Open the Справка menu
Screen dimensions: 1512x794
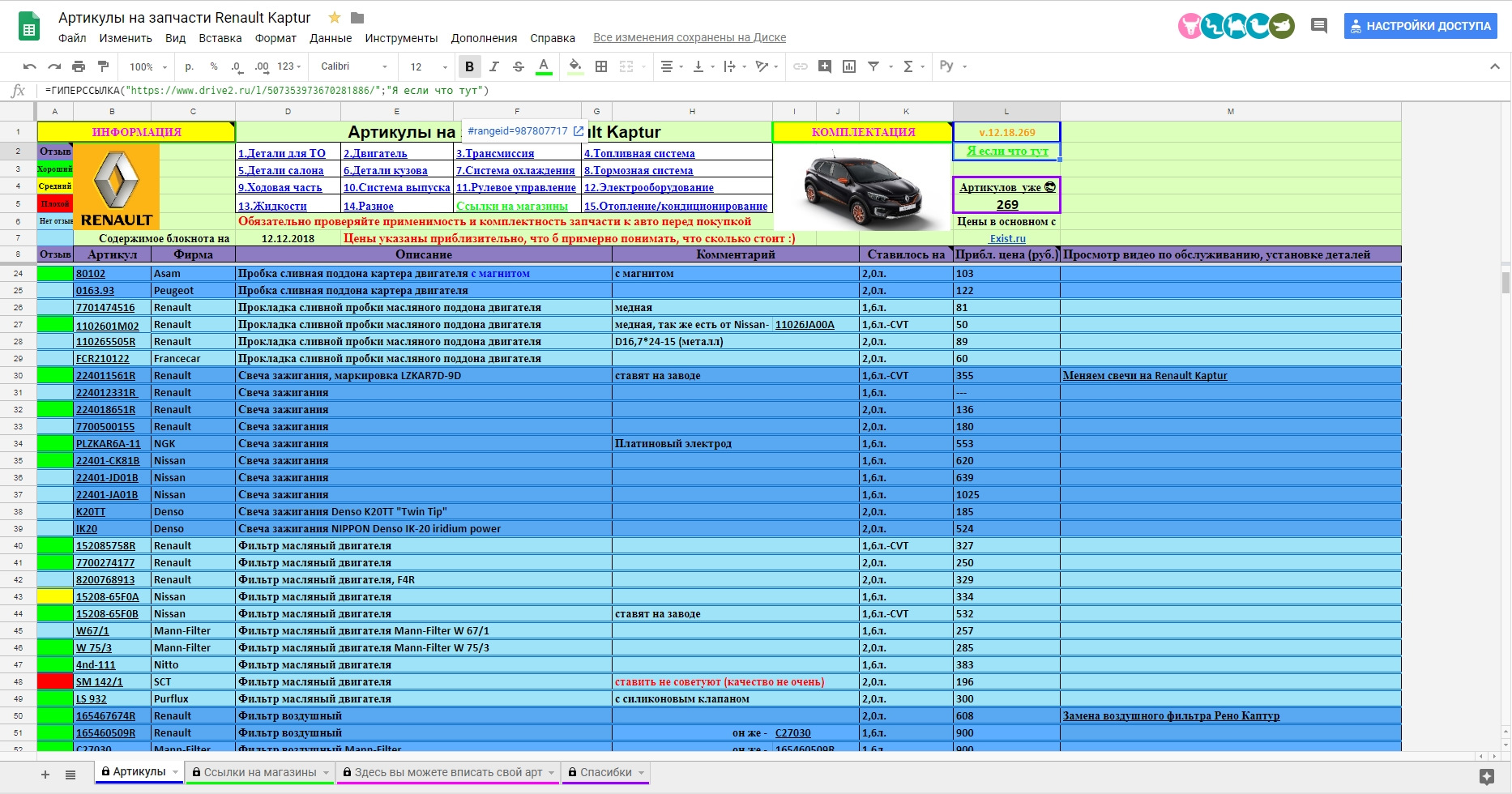[x=553, y=38]
